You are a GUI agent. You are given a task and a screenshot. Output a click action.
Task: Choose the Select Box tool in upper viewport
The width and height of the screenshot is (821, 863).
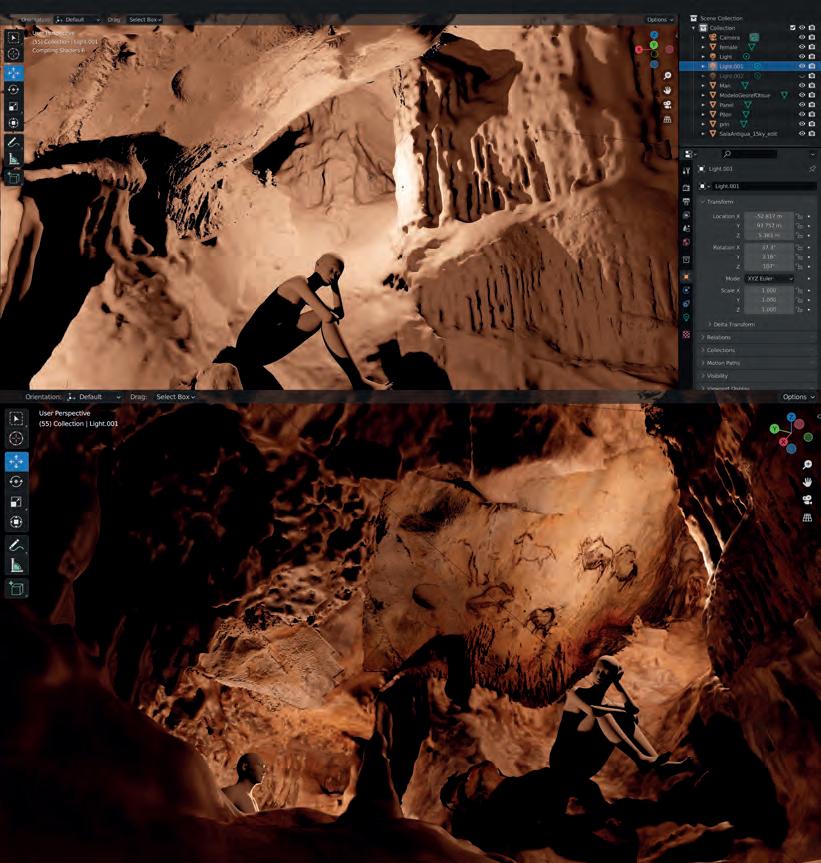14,37
